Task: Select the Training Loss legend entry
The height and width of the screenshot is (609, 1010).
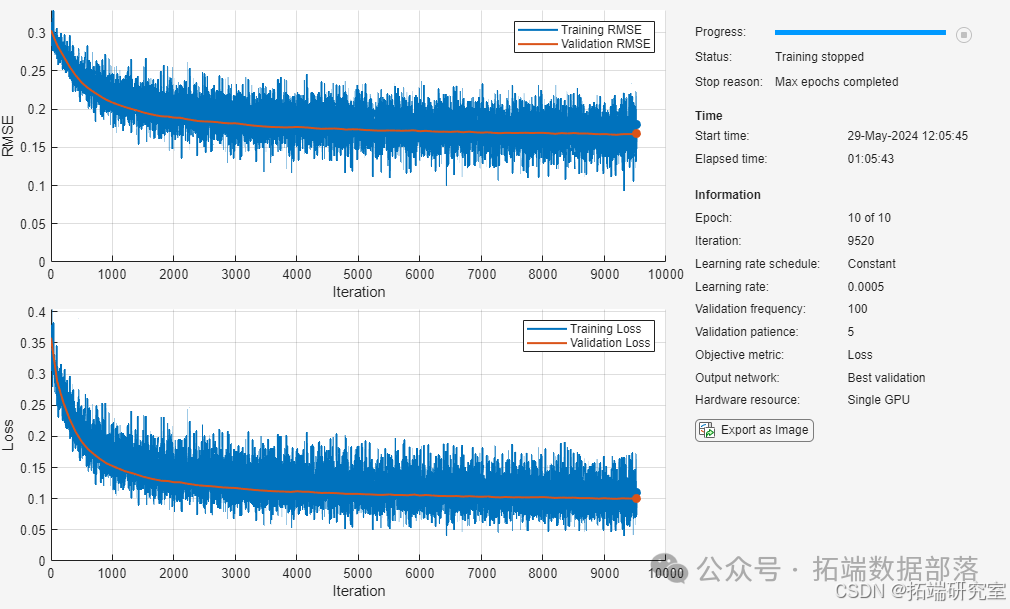Action: click(x=588, y=329)
